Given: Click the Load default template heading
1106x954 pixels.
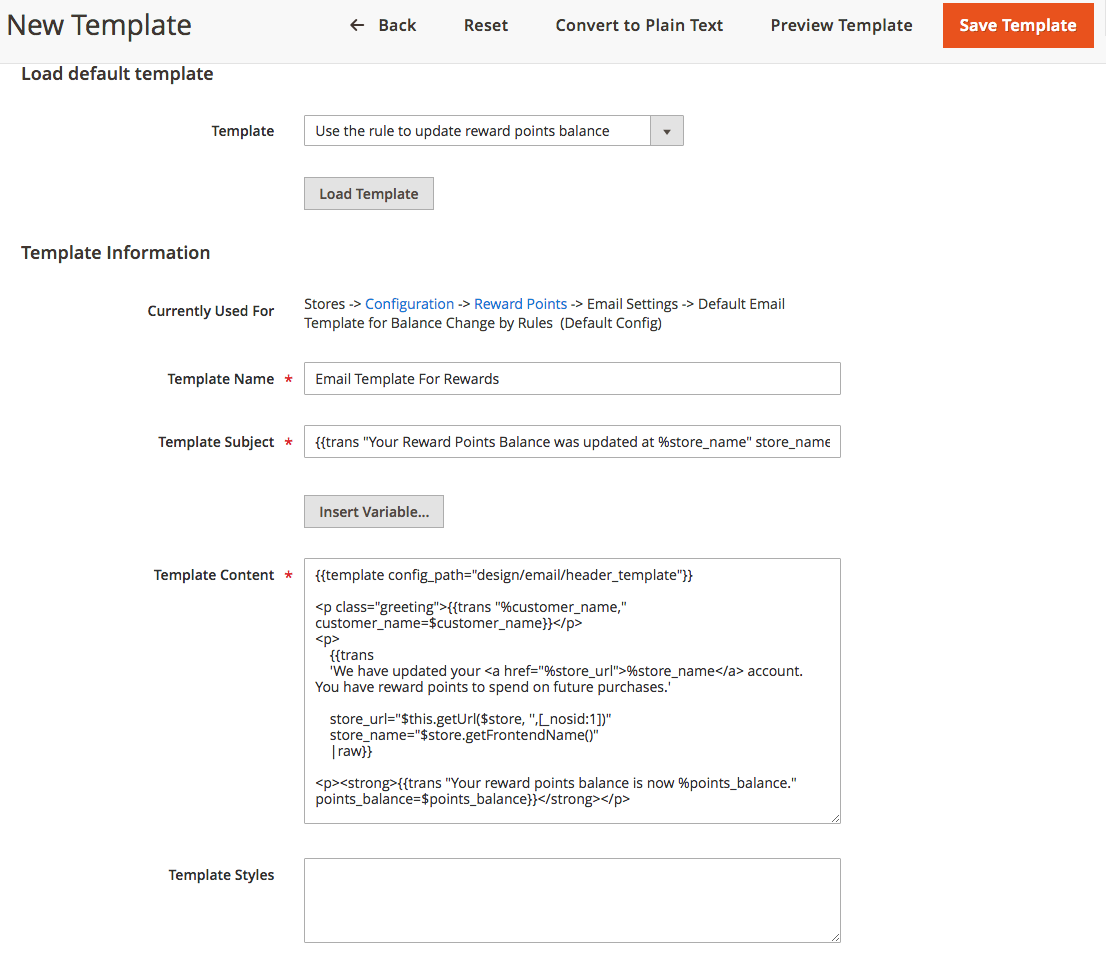Looking at the screenshot, I should tap(117, 74).
